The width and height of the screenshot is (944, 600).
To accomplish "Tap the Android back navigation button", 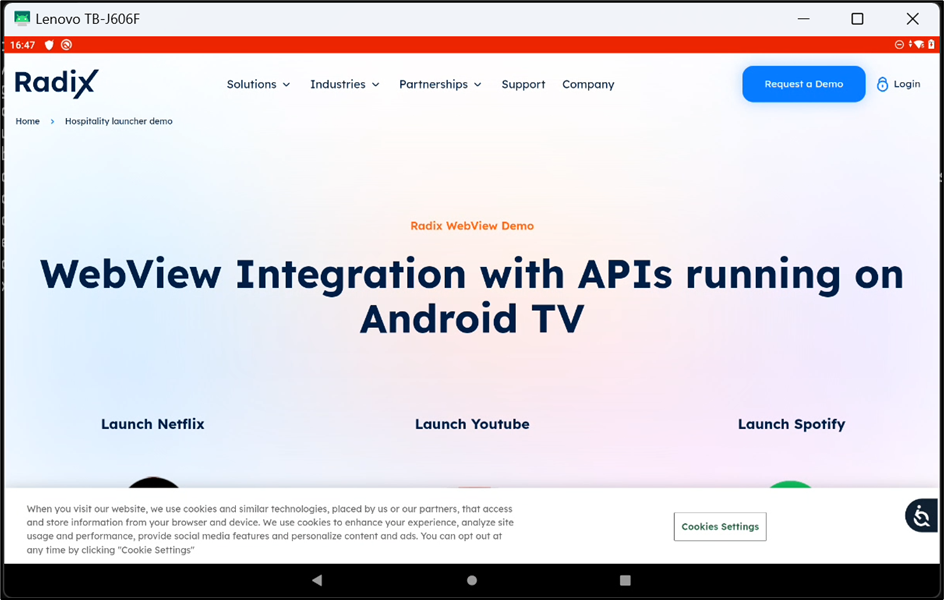I will point(317,580).
